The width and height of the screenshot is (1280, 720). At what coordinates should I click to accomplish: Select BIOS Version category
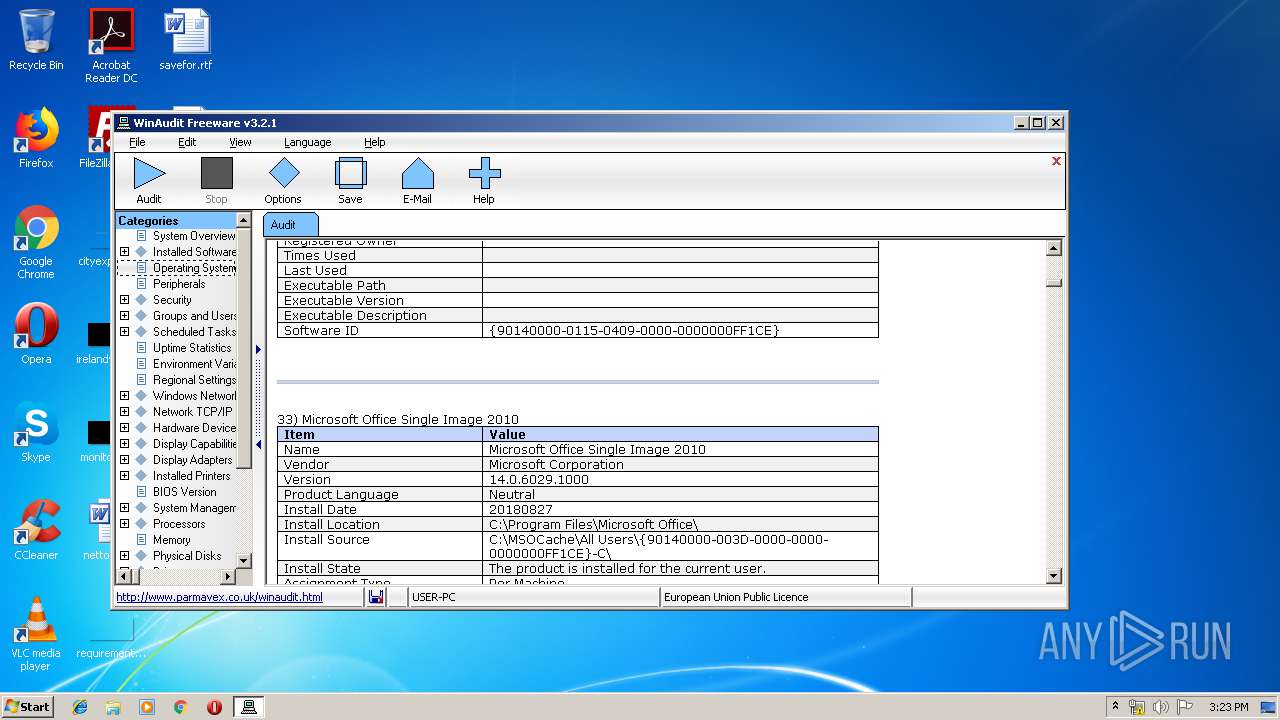click(x=185, y=492)
